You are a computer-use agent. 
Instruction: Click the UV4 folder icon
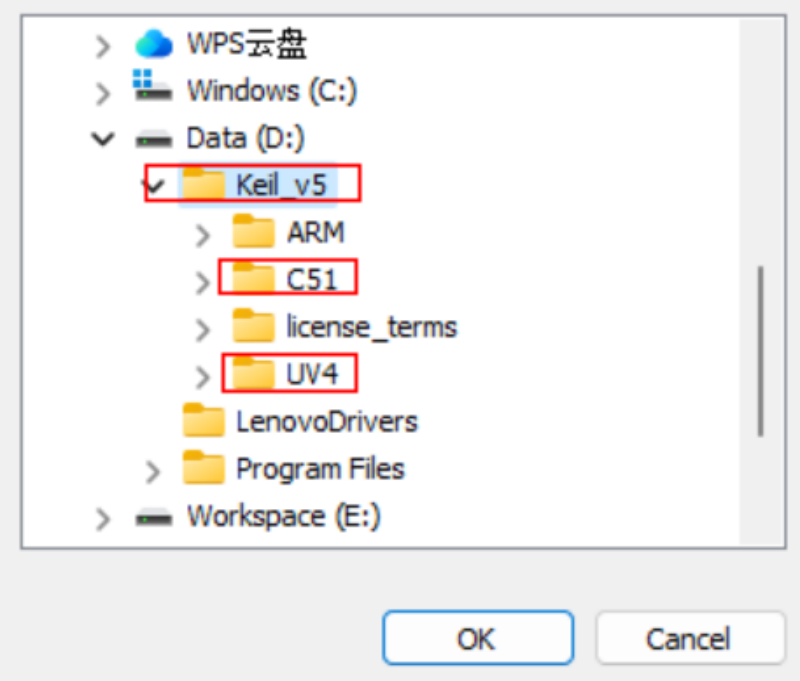pos(253,374)
